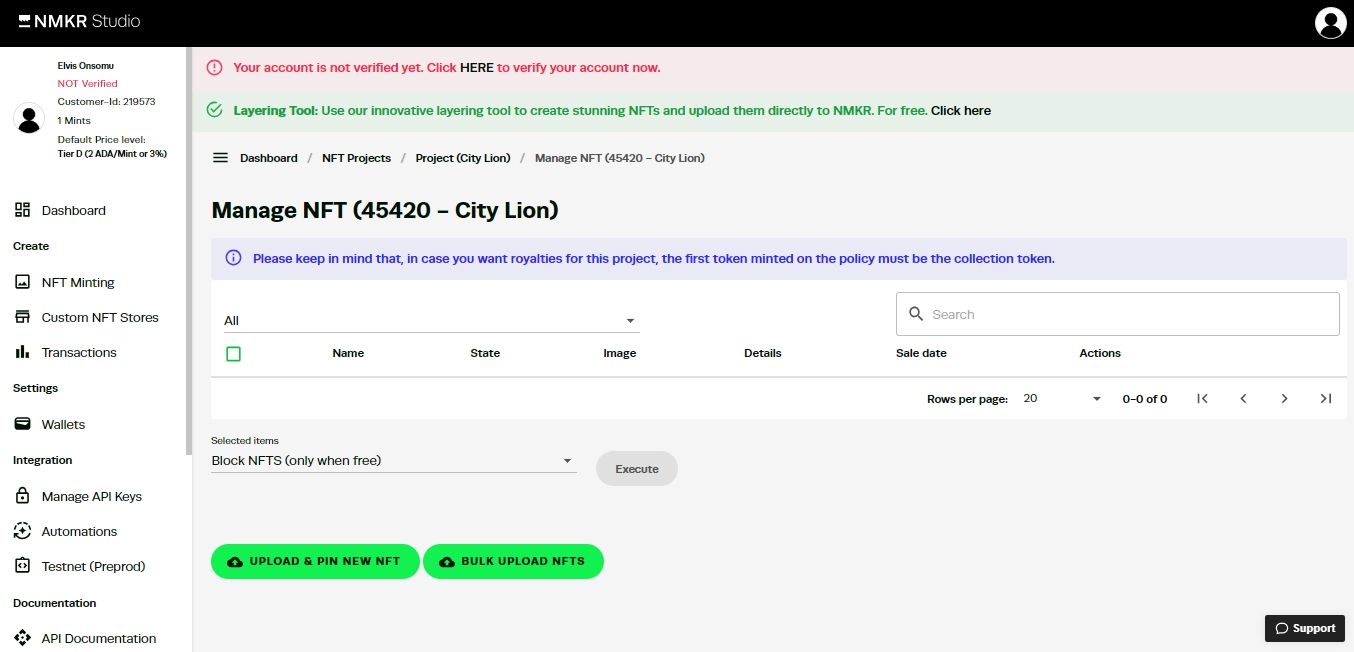Click the Transactions bar chart icon
The image size is (1354, 652).
23,352
